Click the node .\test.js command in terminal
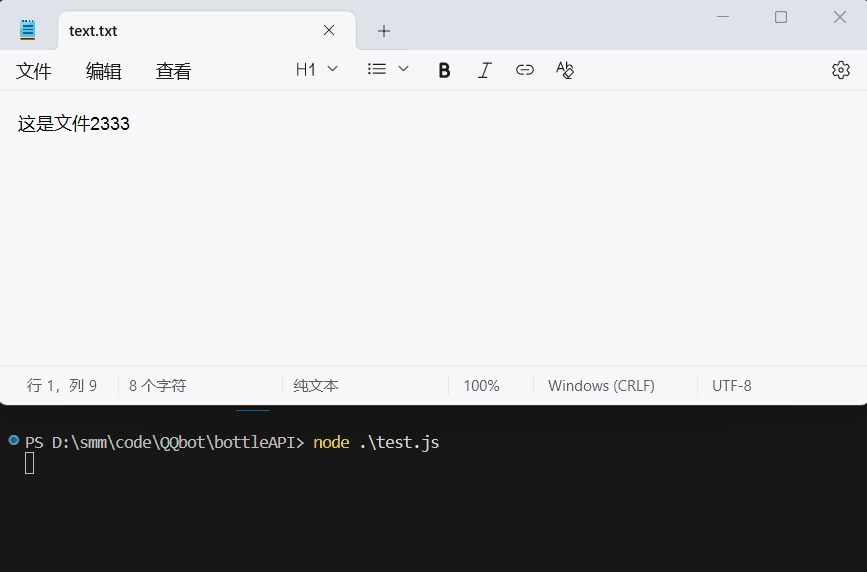 click(x=376, y=443)
